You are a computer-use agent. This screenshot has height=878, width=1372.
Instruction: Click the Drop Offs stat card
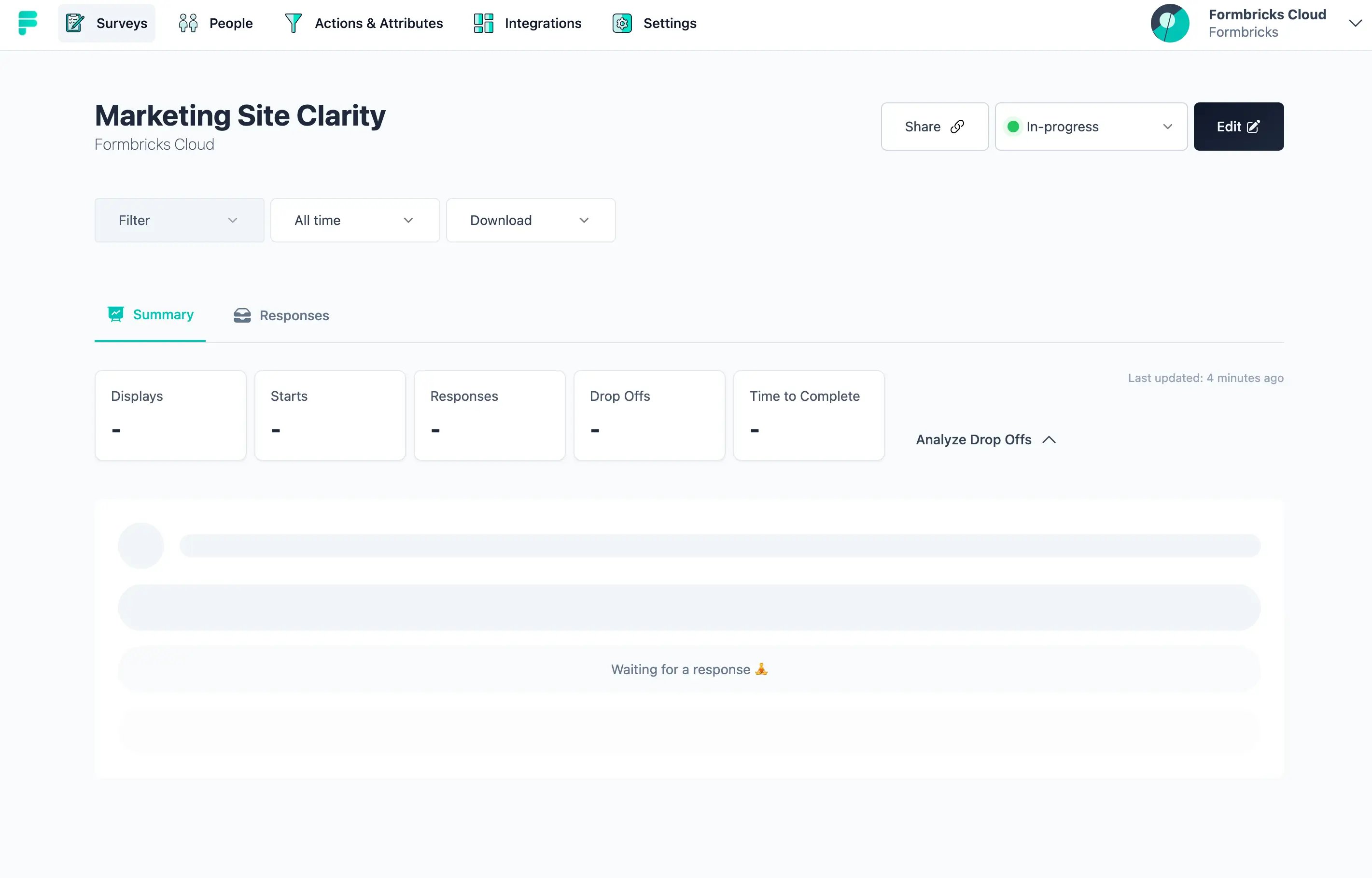point(649,415)
